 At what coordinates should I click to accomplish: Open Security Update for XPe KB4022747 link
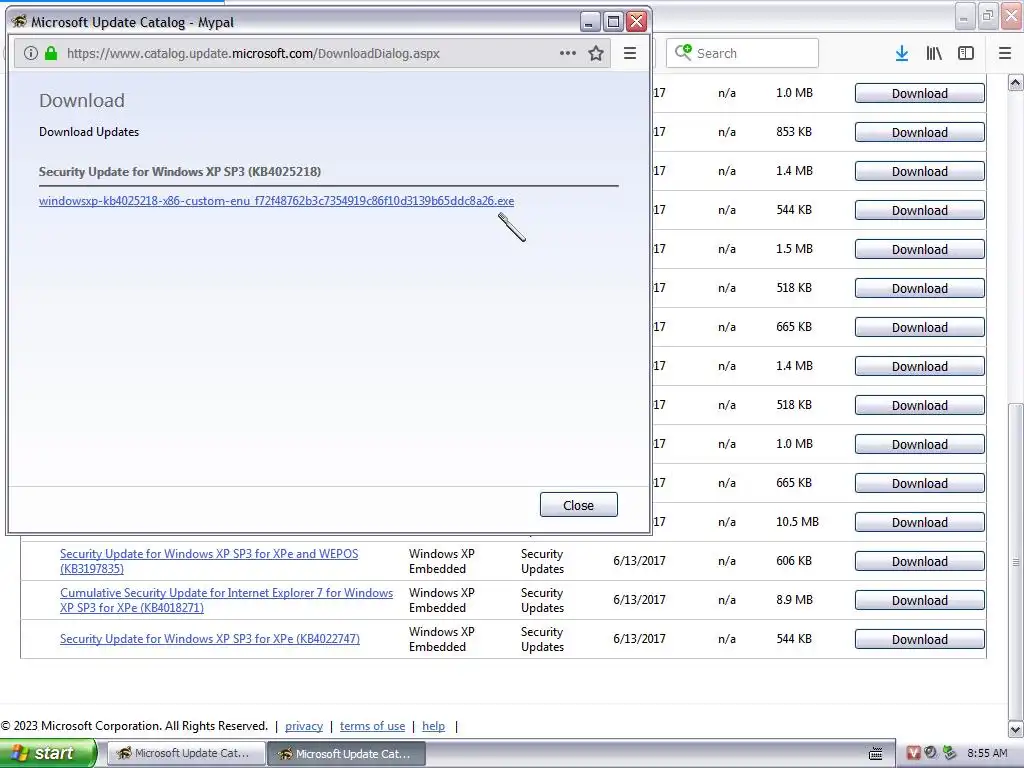click(210, 639)
